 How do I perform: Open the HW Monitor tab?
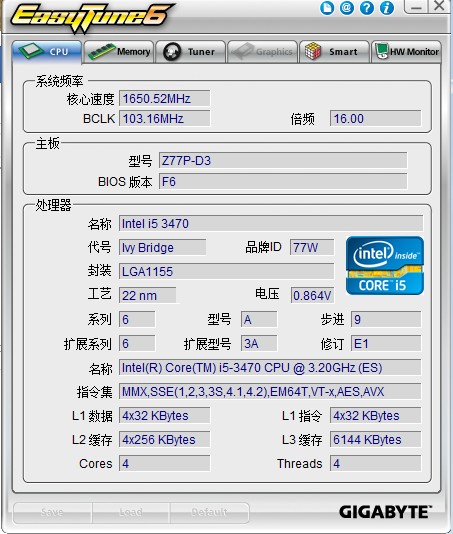tap(406, 52)
